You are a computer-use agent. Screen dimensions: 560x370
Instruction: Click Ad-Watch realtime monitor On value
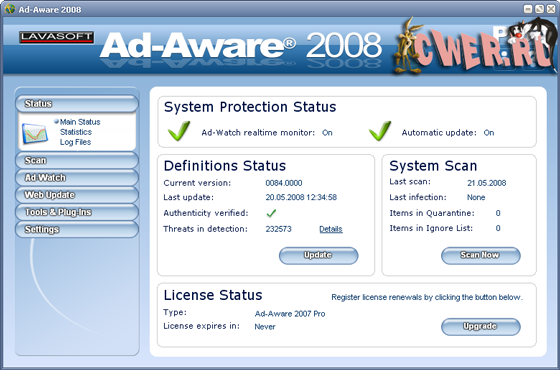click(327, 132)
